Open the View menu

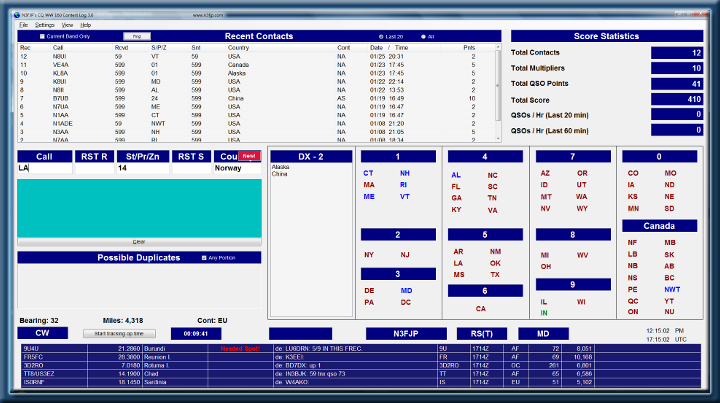point(67,24)
